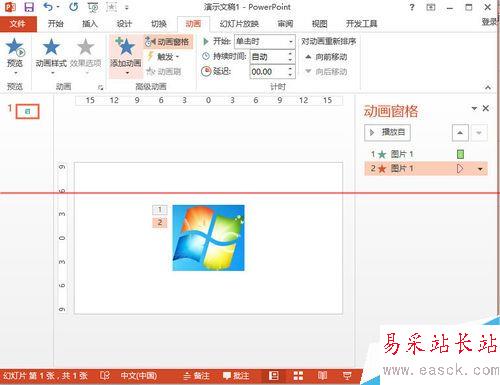The height and width of the screenshot is (385, 500).
Task: Redo the last action
Action: click(x=73, y=7)
